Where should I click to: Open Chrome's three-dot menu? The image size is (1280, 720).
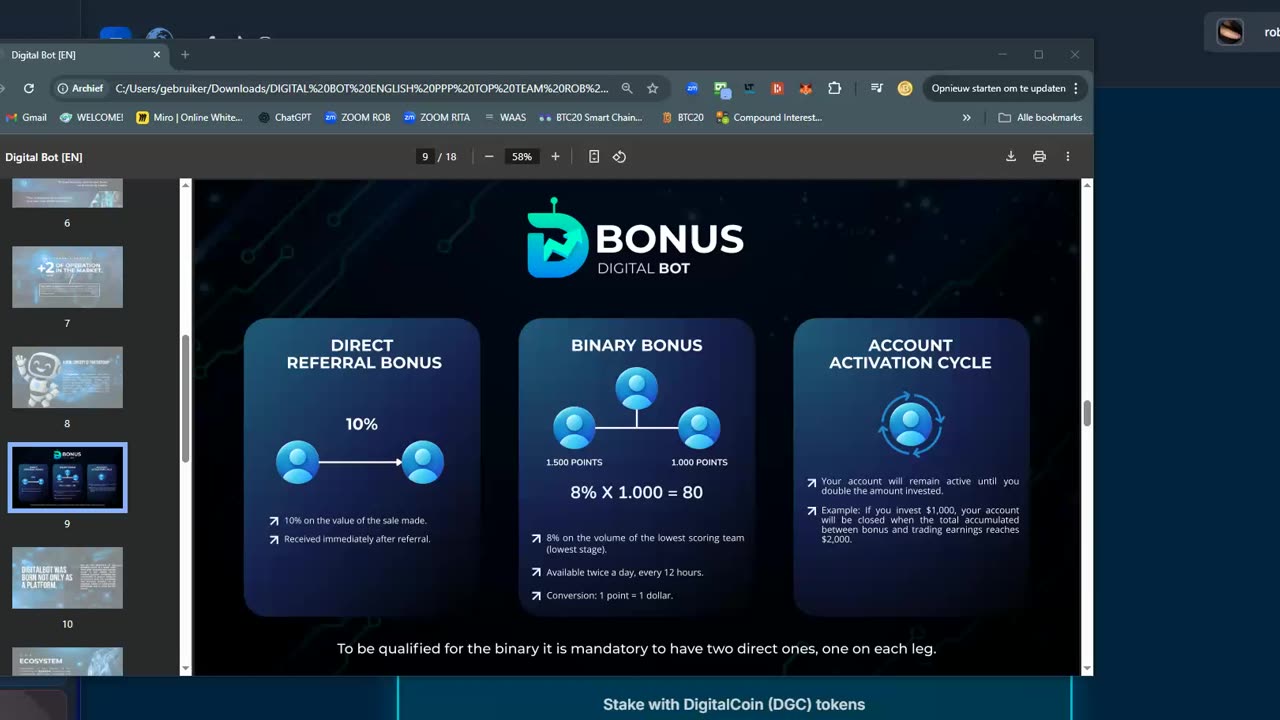point(1076,88)
